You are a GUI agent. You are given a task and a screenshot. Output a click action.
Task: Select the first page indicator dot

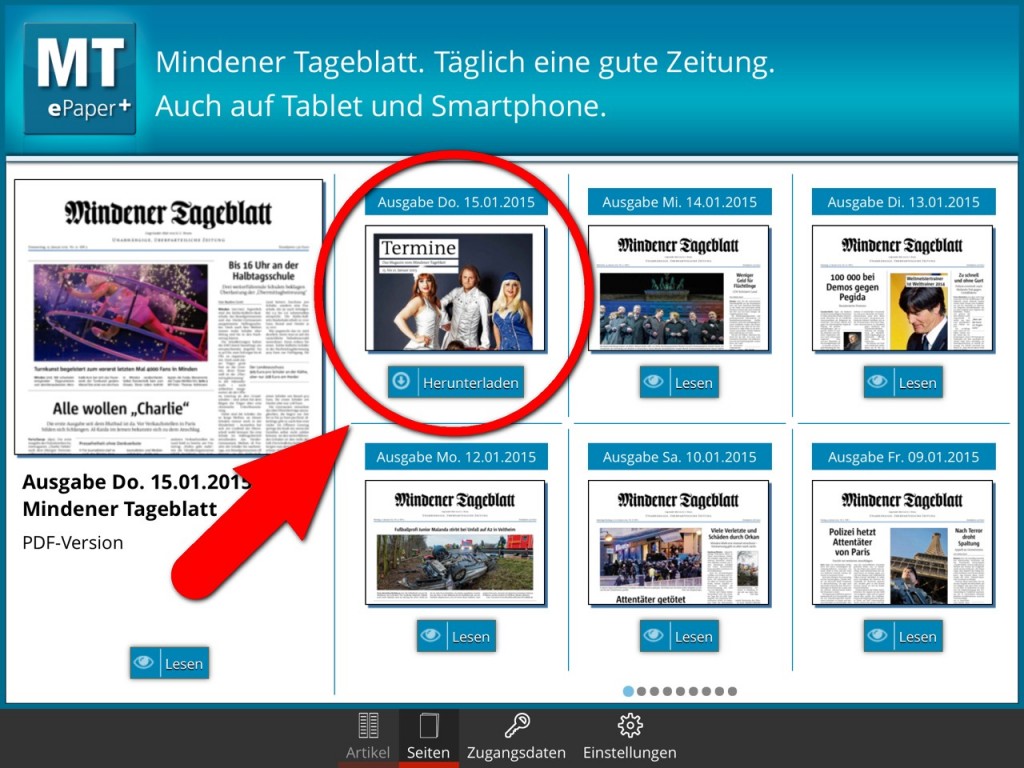[628, 691]
